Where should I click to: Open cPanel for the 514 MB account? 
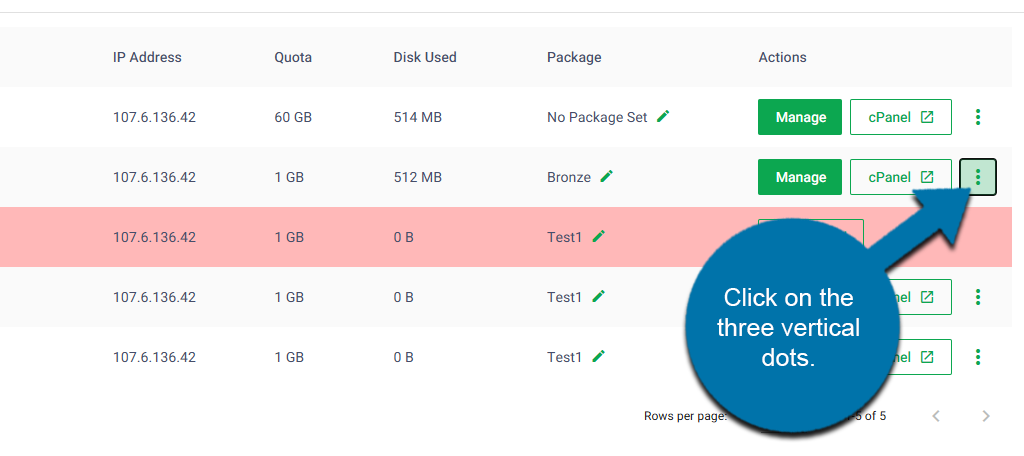[x=901, y=117]
